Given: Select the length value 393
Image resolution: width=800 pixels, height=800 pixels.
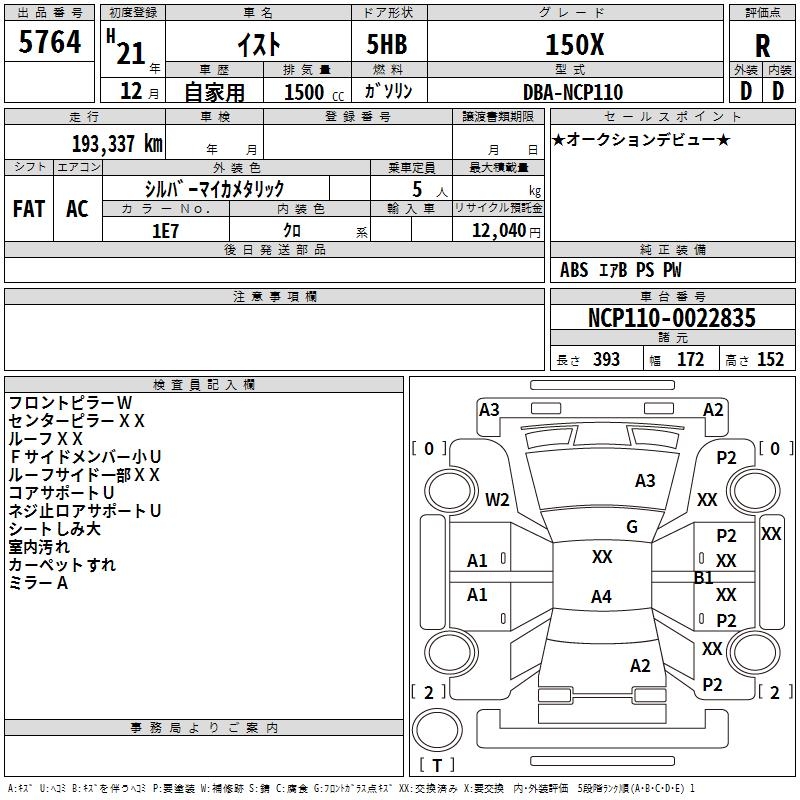Looking at the screenshot, I should pyautogui.click(x=606, y=360).
